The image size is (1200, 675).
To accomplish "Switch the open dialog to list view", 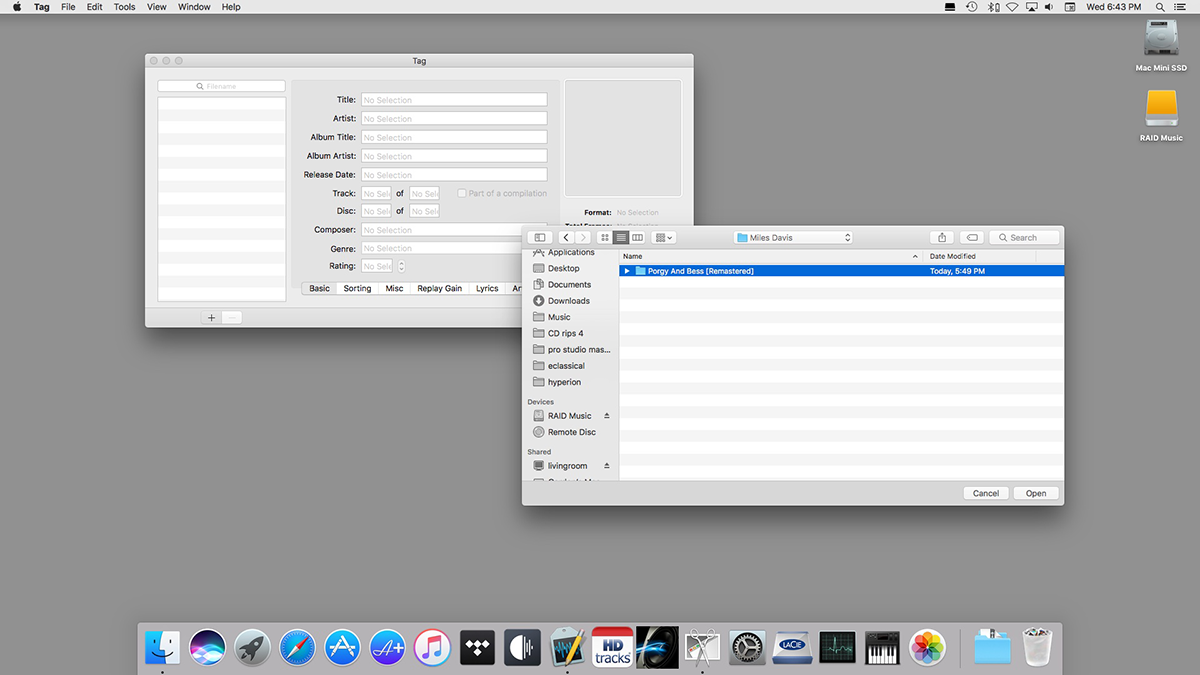I will 621,237.
